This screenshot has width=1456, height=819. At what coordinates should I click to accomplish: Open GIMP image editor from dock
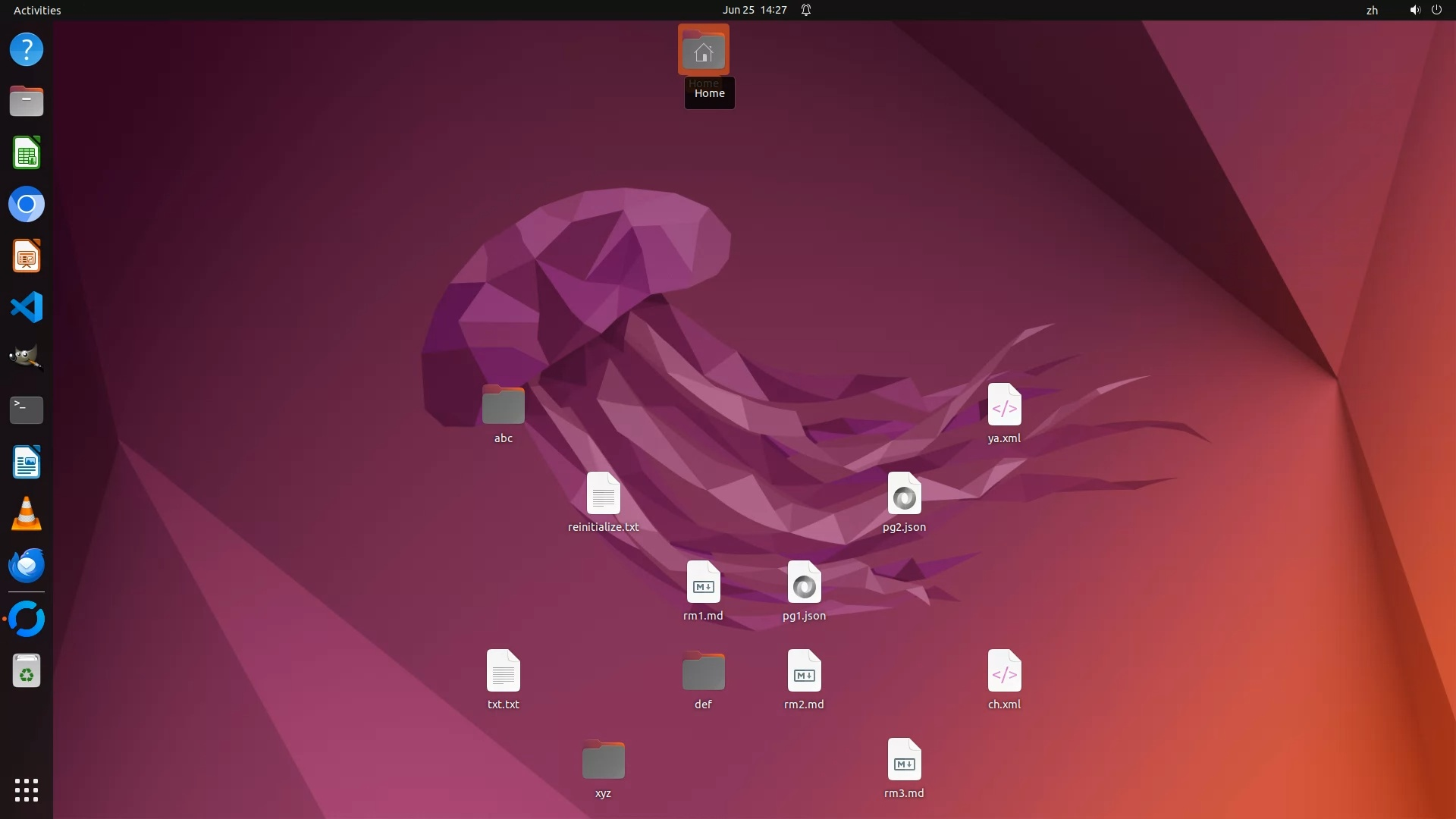tap(27, 358)
